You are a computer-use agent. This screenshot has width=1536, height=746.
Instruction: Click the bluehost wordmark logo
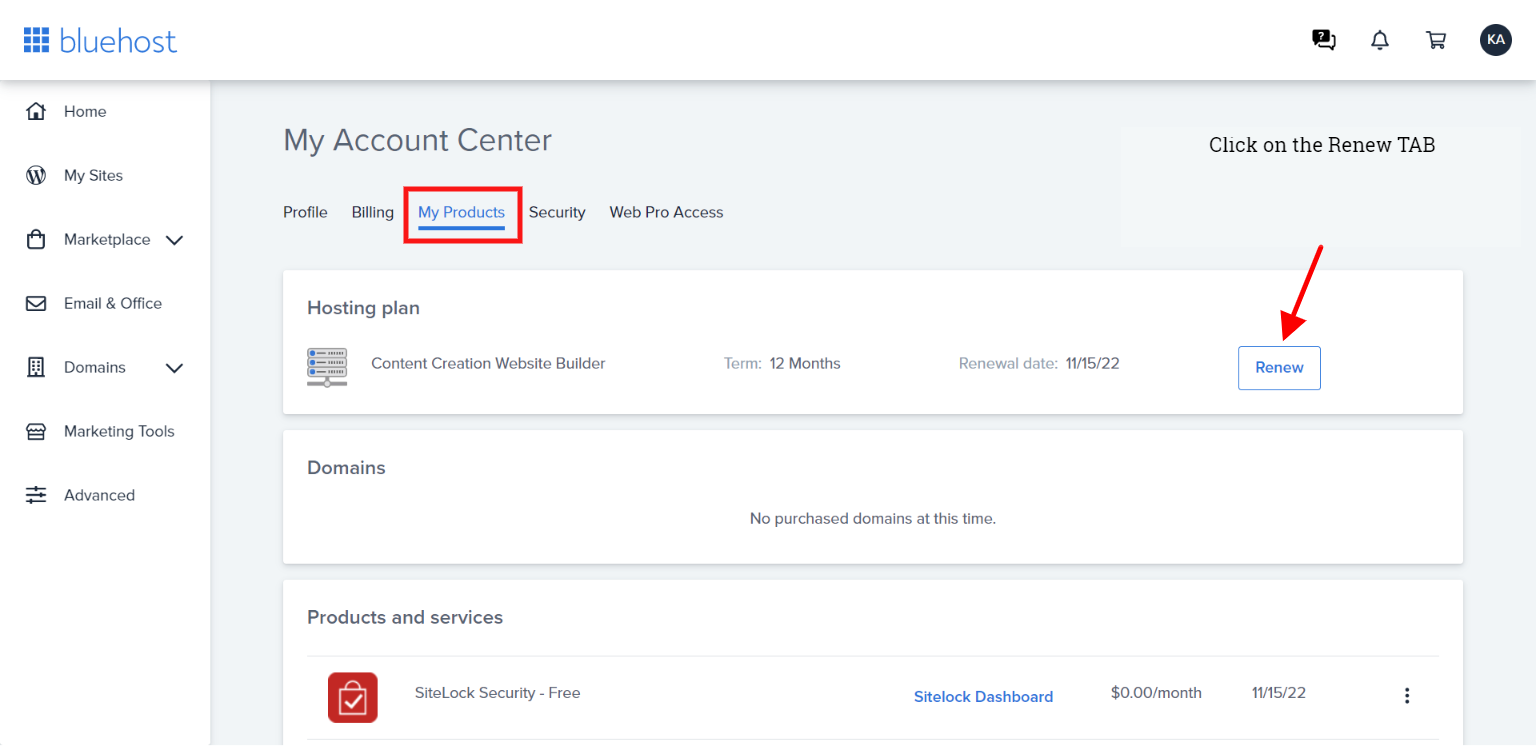click(x=118, y=40)
